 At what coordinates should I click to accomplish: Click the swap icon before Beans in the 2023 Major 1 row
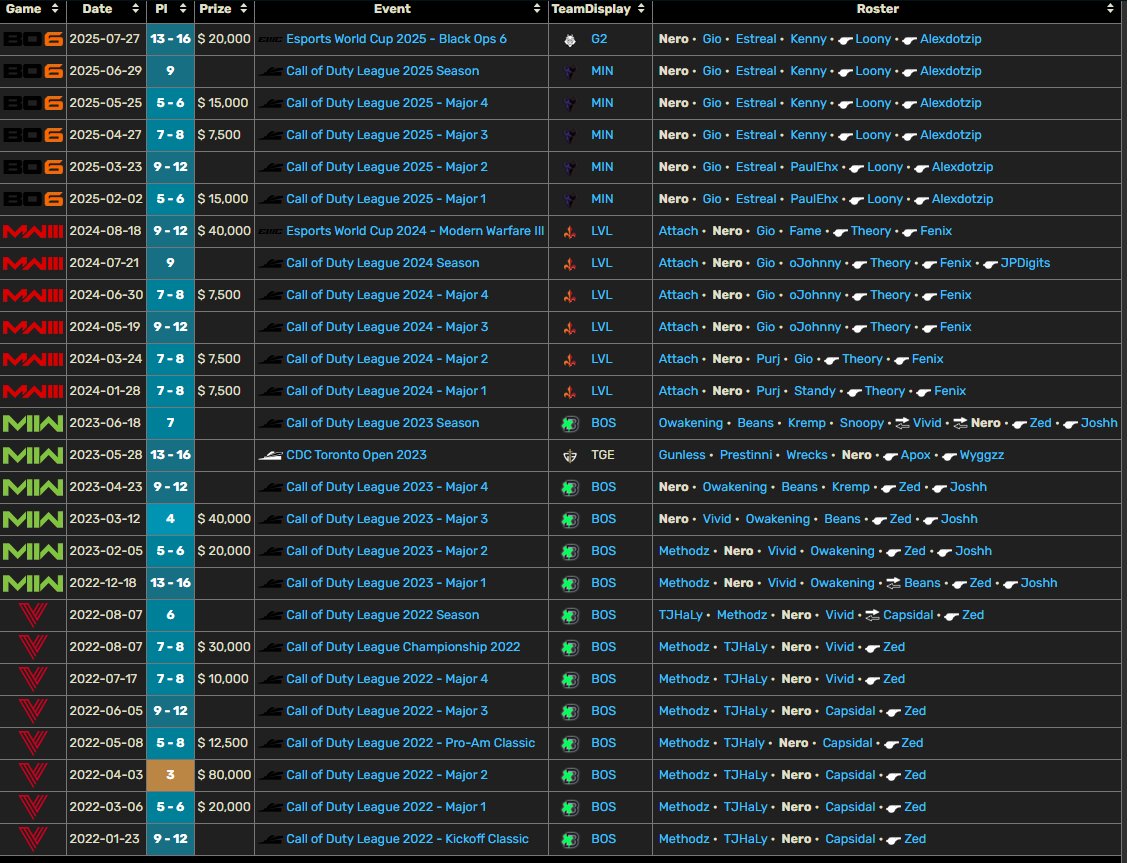click(x=893, y=583)
